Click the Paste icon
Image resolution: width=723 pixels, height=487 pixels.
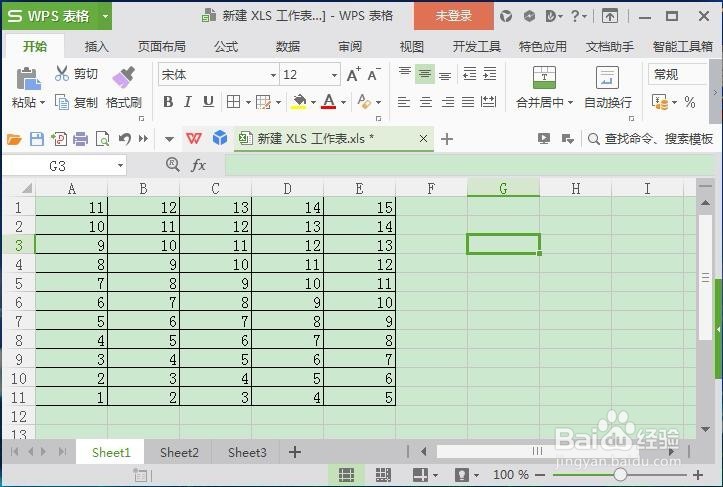tap(28, 78)
